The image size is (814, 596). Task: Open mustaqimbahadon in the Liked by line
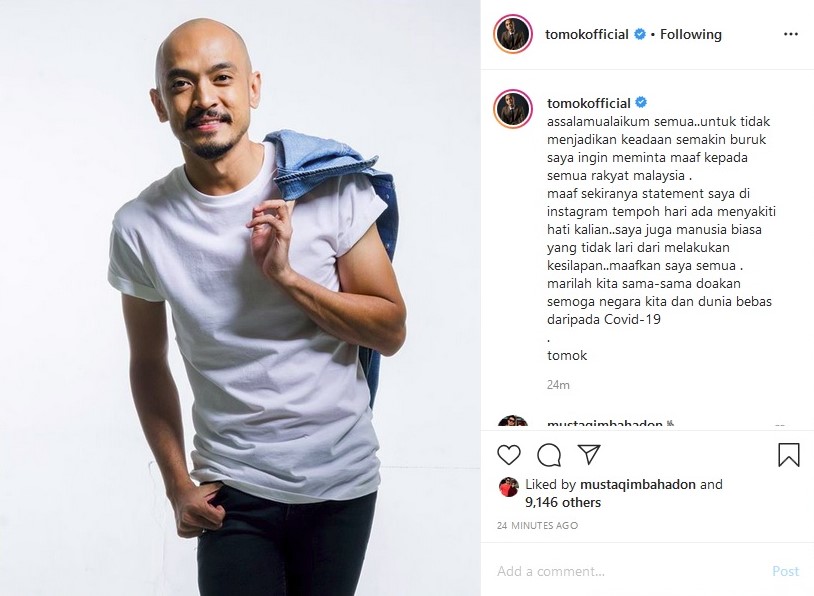[637, 484]
